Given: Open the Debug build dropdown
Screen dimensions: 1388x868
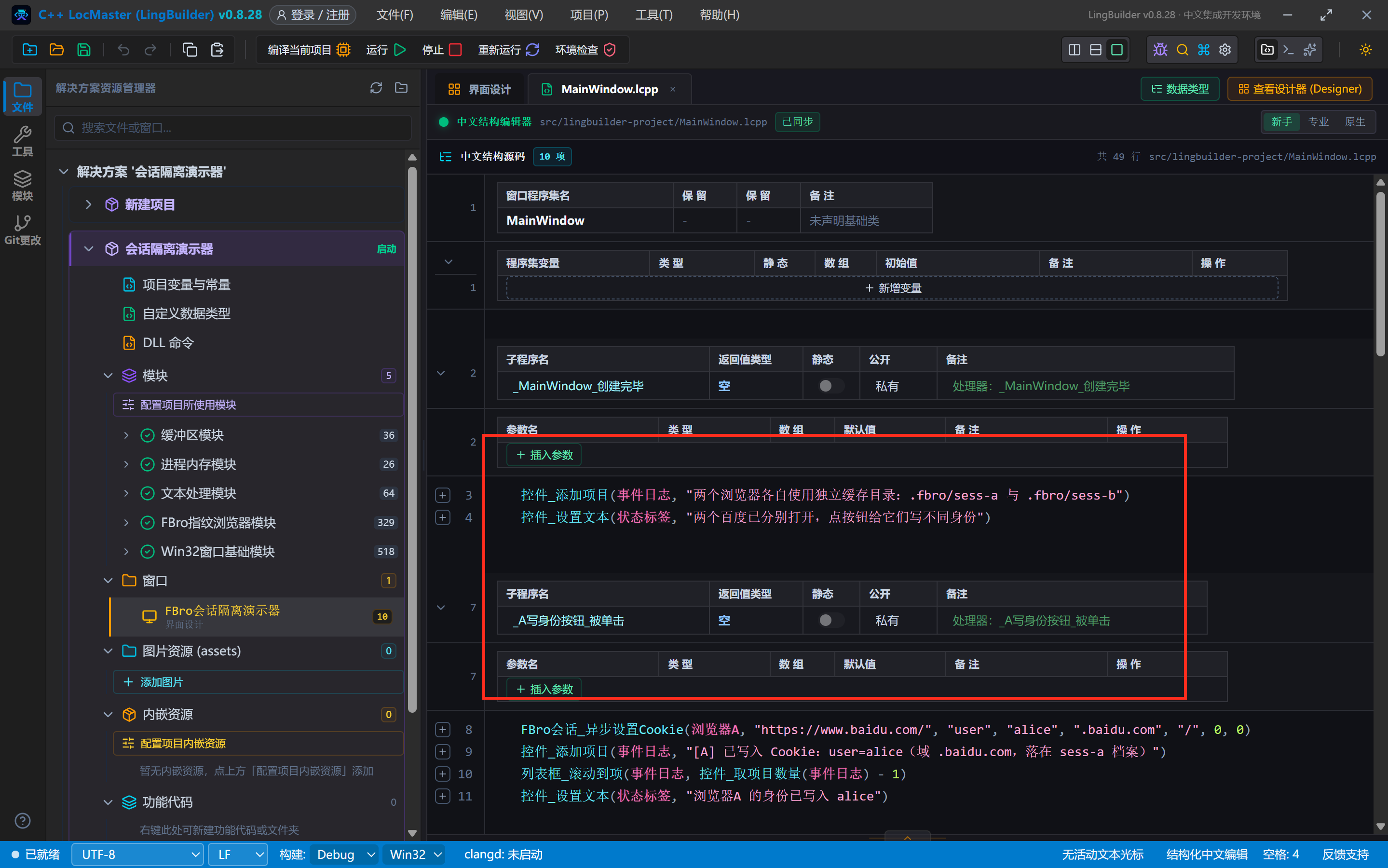Looking at the screenshot, I should point(344,854).
